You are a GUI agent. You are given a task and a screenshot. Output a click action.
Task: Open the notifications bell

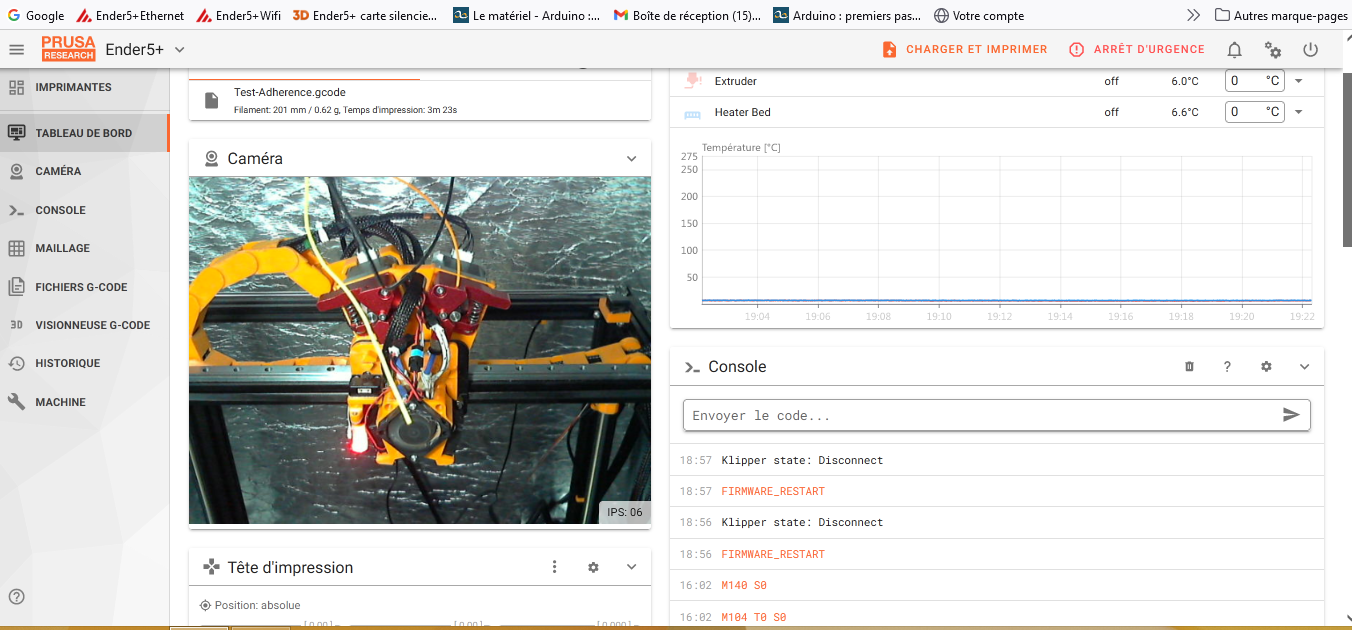point(1235,49)
